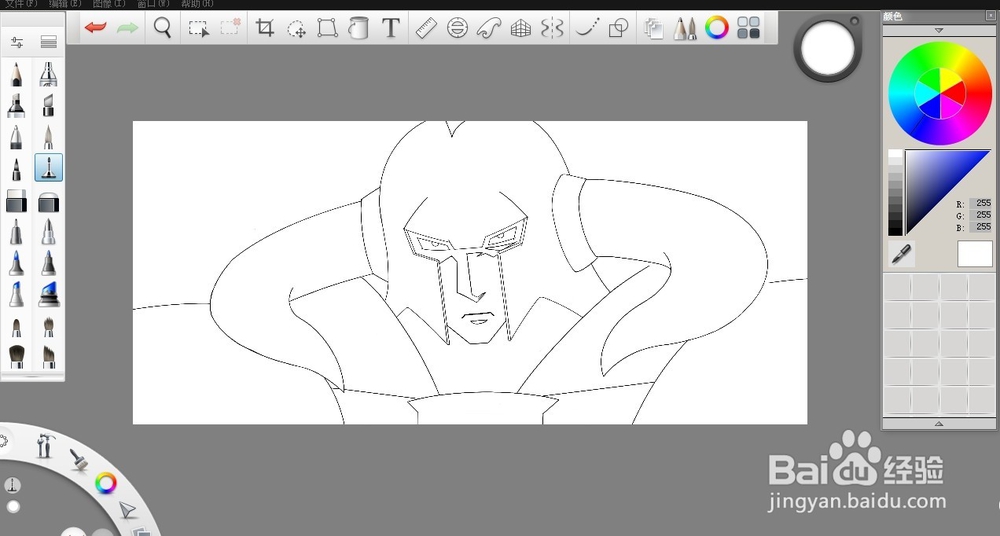
Task: Enable the Ruler guide
Action: pyautogui.click(x=425, y=28)
